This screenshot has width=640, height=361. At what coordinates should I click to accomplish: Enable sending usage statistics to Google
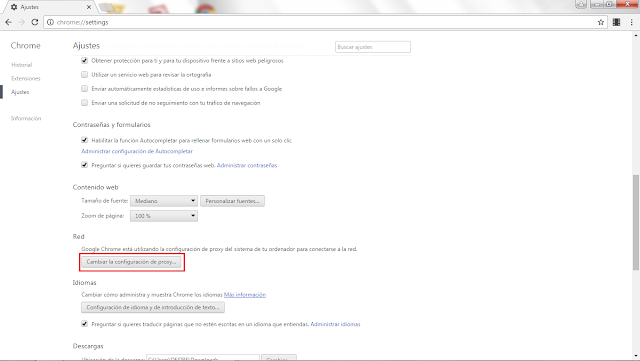click(84, 89)
